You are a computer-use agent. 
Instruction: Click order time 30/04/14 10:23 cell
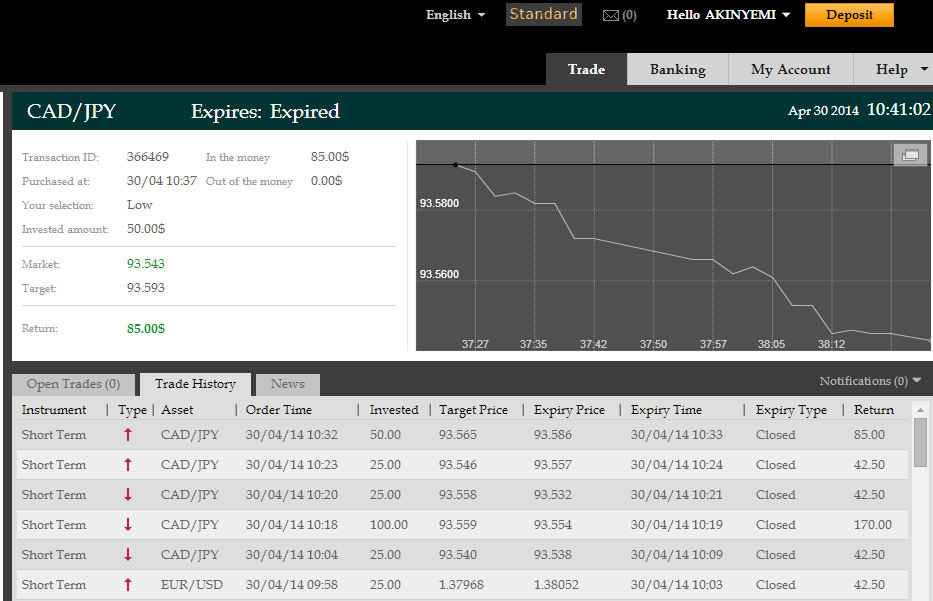[292, 465]
